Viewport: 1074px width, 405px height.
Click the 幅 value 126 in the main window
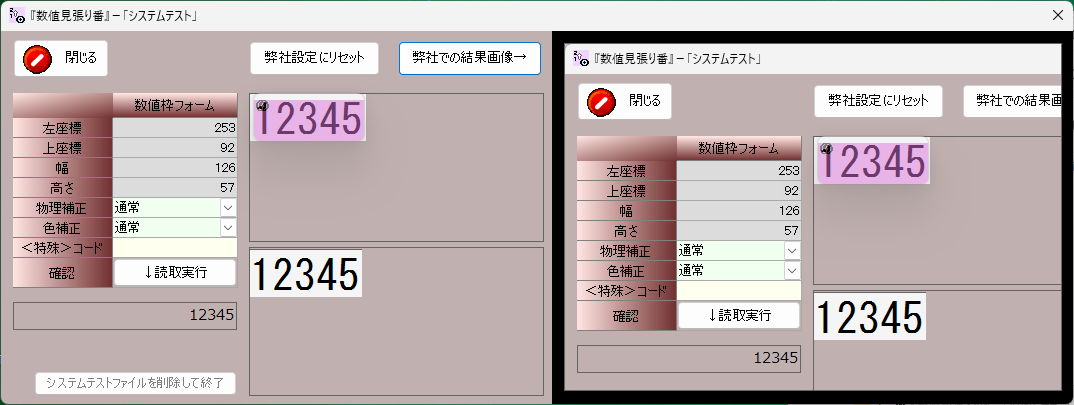[x=175, y=167]
